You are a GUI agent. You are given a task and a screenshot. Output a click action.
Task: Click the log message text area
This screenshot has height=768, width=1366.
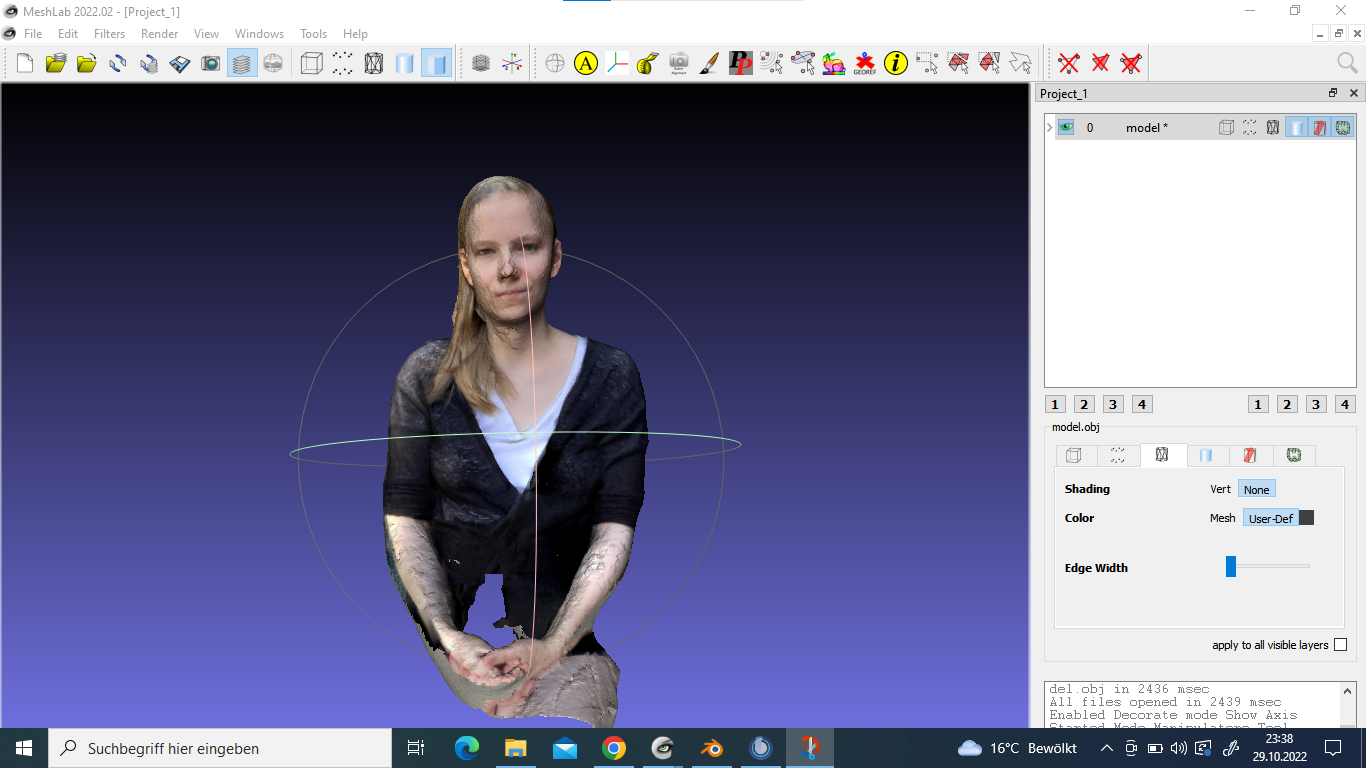coord(1194,705)
